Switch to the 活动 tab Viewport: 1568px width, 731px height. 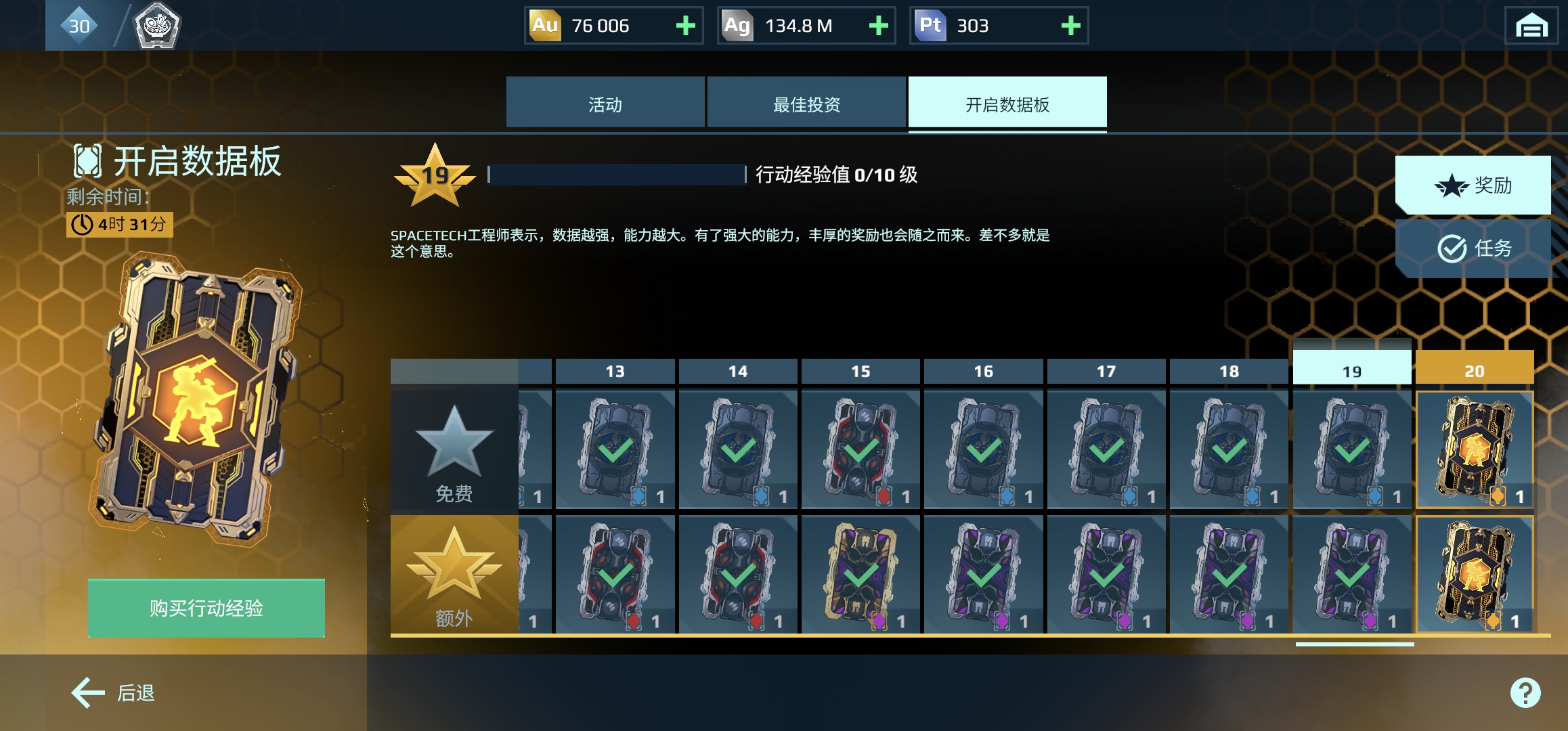pyautogui.click(x=605, y=103)
